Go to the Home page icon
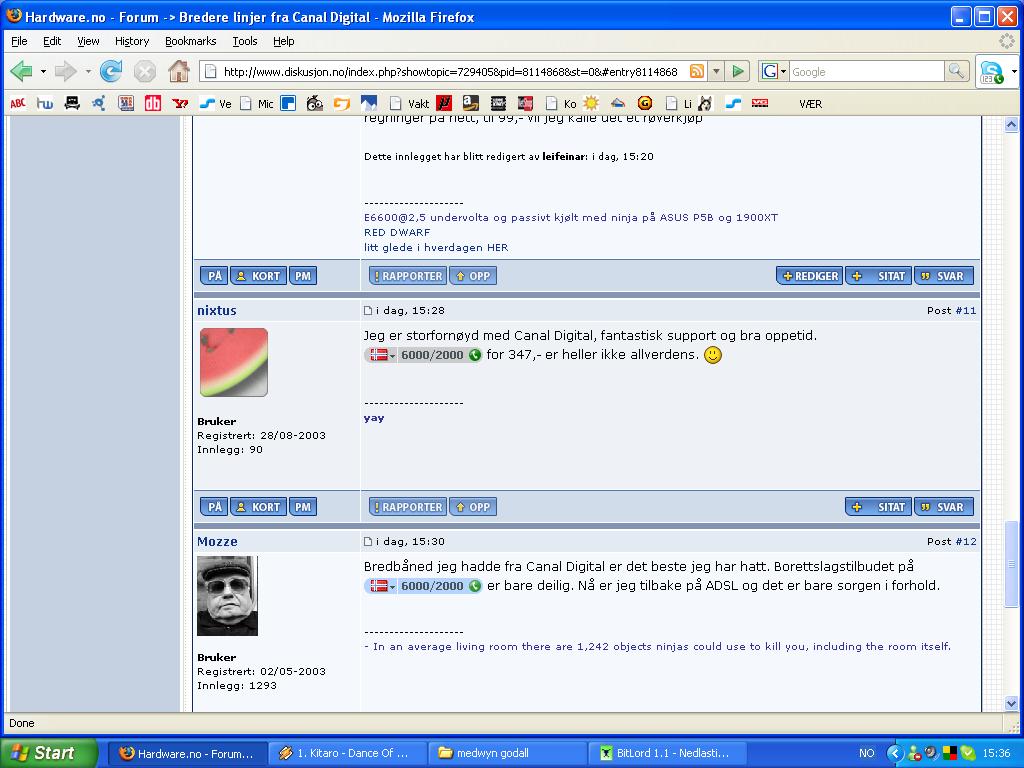Image resolution: width=1024 pixels, height=768 pixels. point(179,71)
